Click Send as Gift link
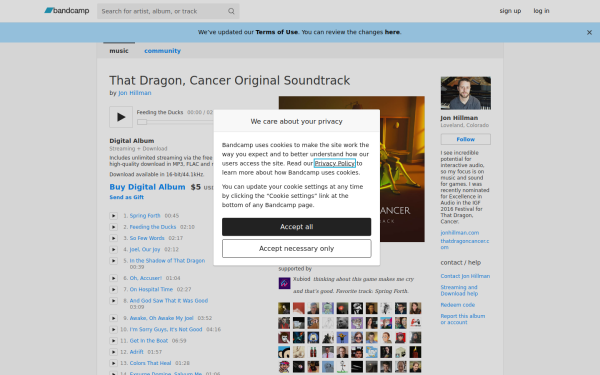600x375 pixels. click(x=127, y=197)
